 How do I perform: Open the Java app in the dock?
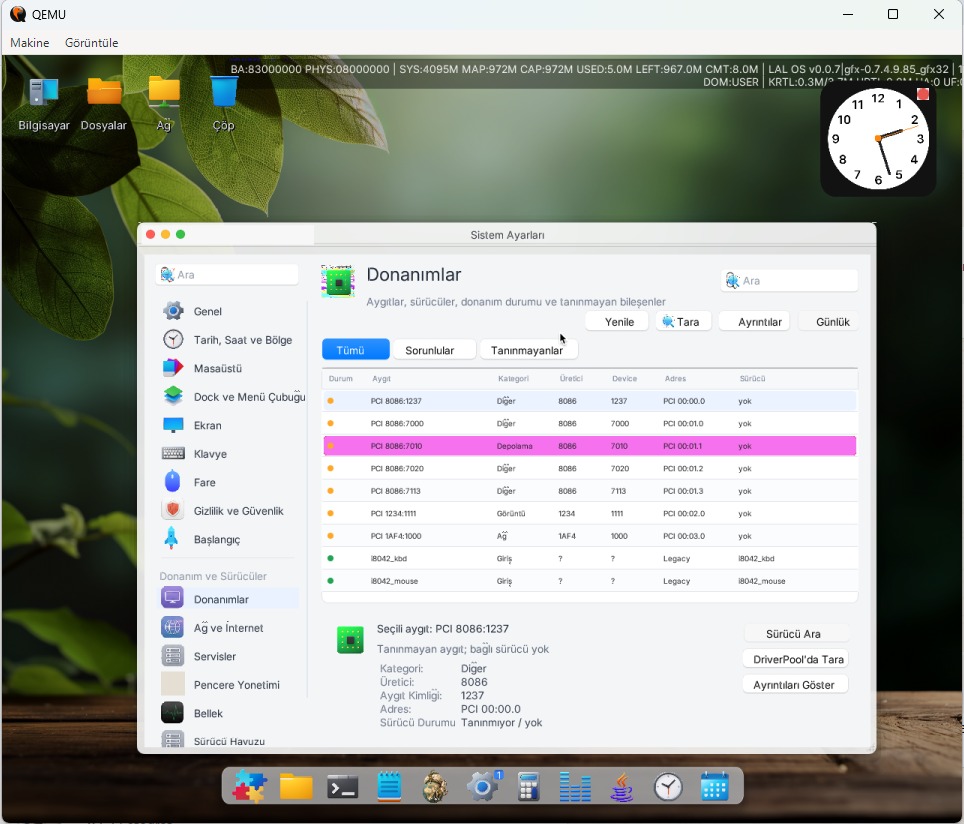(622, 787)
